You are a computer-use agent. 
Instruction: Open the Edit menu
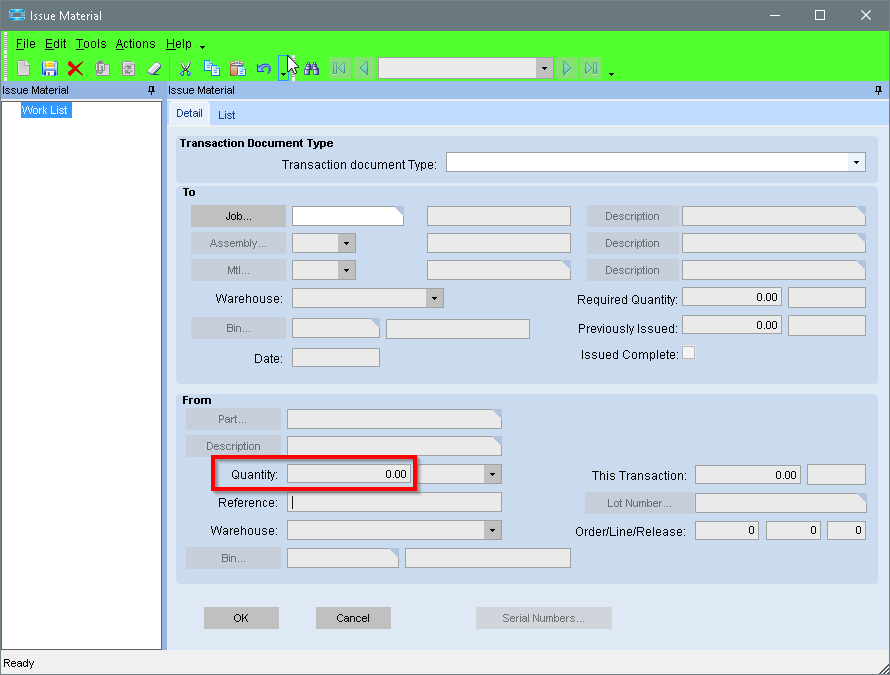(56, 44)
